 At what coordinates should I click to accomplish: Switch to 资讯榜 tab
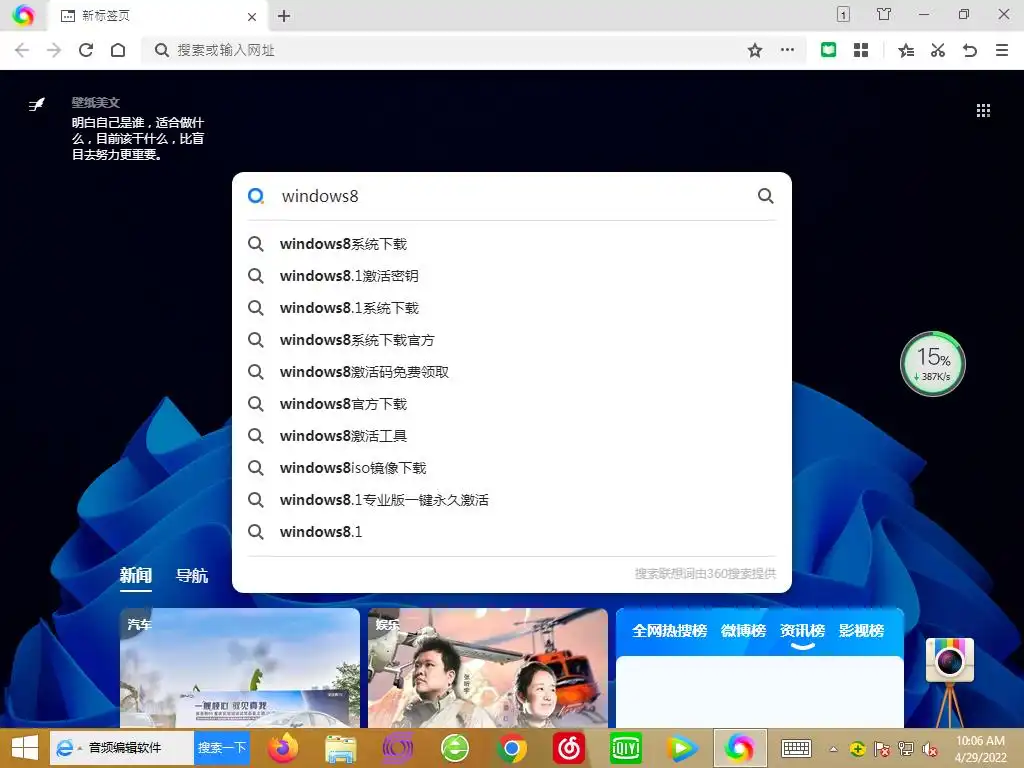802,631
